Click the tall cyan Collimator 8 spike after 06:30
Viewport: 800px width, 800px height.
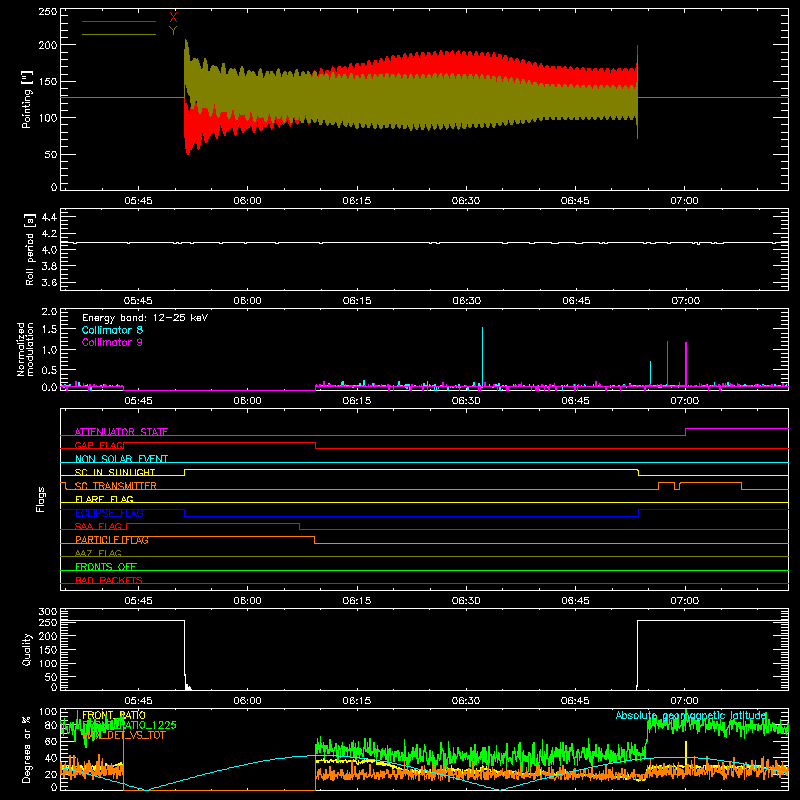482,357
